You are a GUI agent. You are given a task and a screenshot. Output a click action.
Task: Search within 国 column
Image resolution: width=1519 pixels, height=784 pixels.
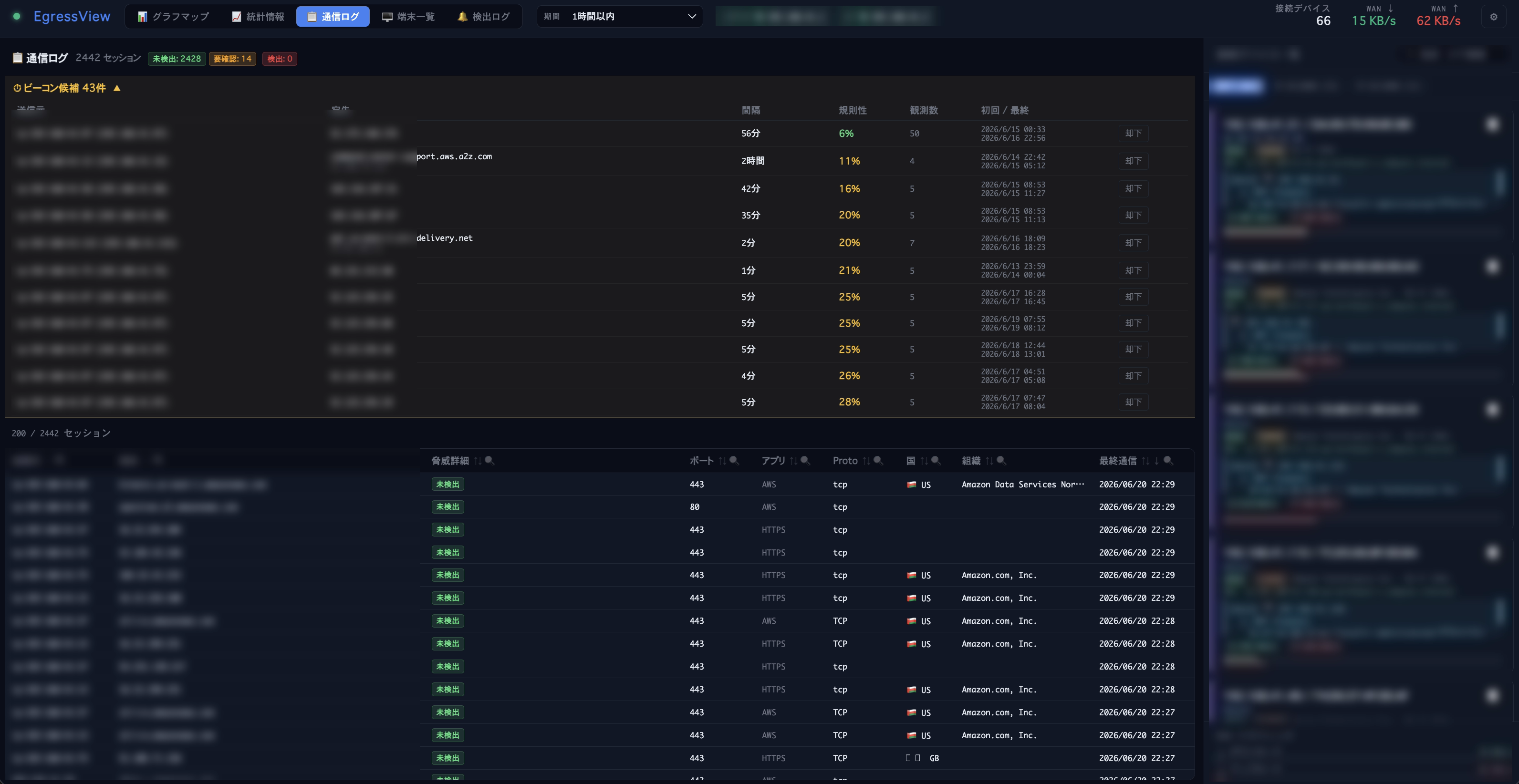936,460
